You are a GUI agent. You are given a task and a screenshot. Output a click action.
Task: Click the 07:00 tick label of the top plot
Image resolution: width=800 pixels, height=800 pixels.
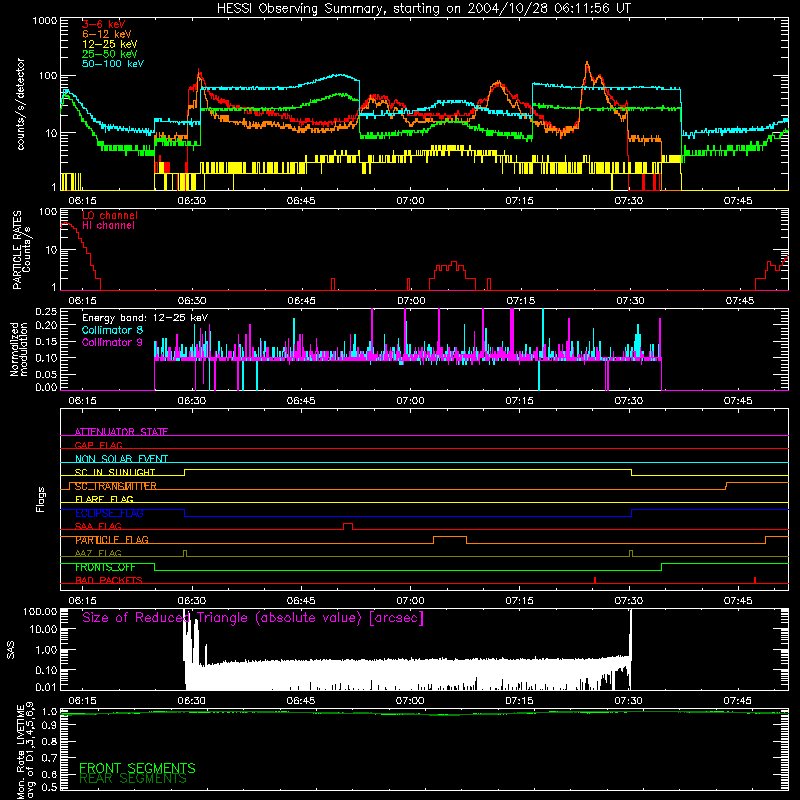[410, 201]
